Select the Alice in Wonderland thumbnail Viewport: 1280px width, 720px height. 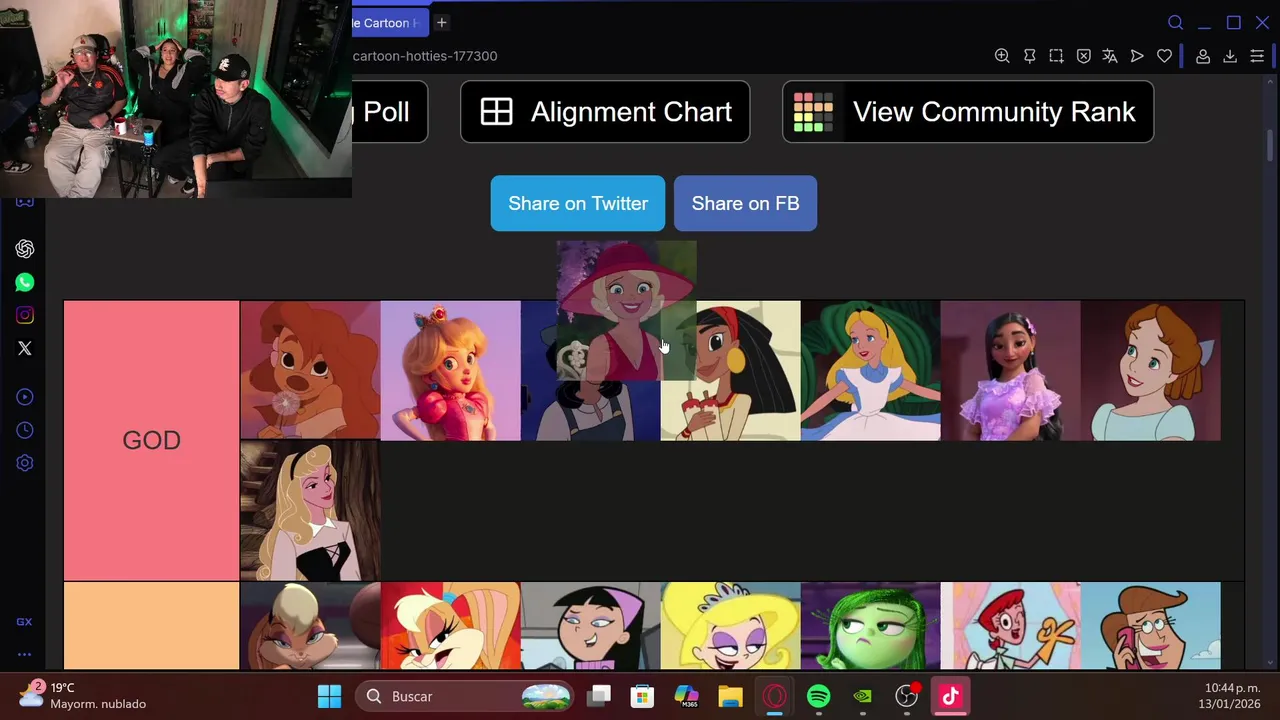(870, 371)
